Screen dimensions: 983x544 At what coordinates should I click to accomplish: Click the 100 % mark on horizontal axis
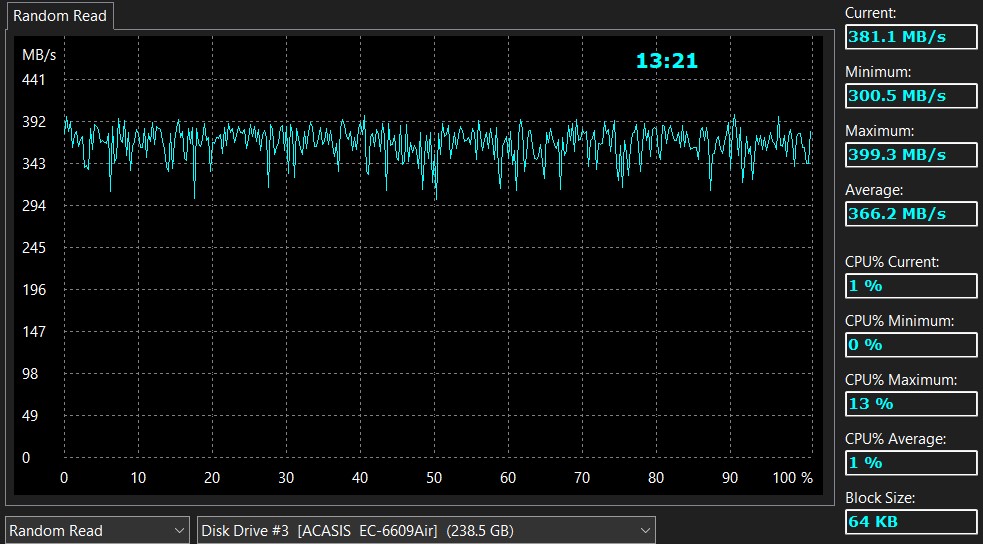[x=793, y=478]
